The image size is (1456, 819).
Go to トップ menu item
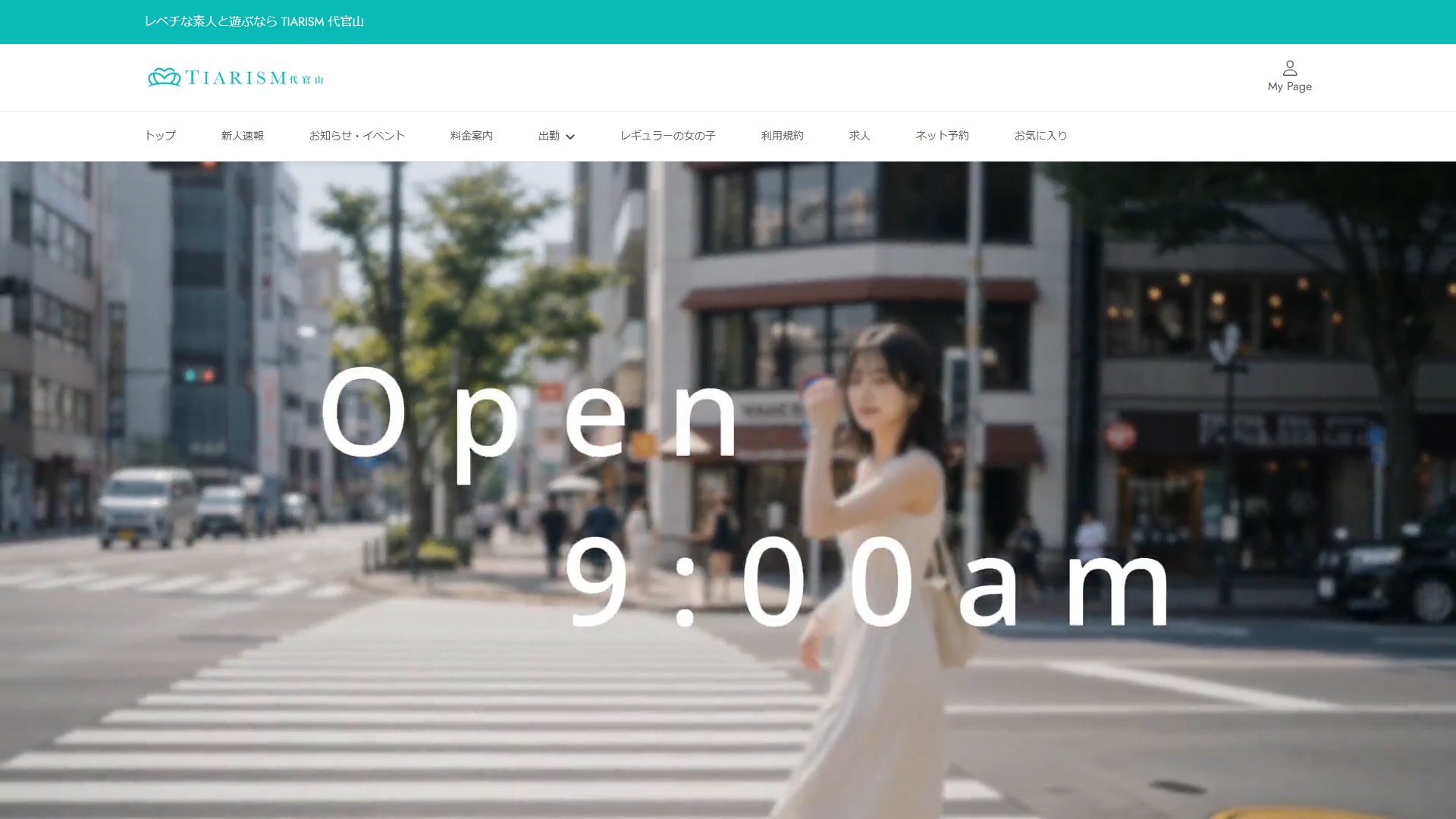tap(160, 136)
